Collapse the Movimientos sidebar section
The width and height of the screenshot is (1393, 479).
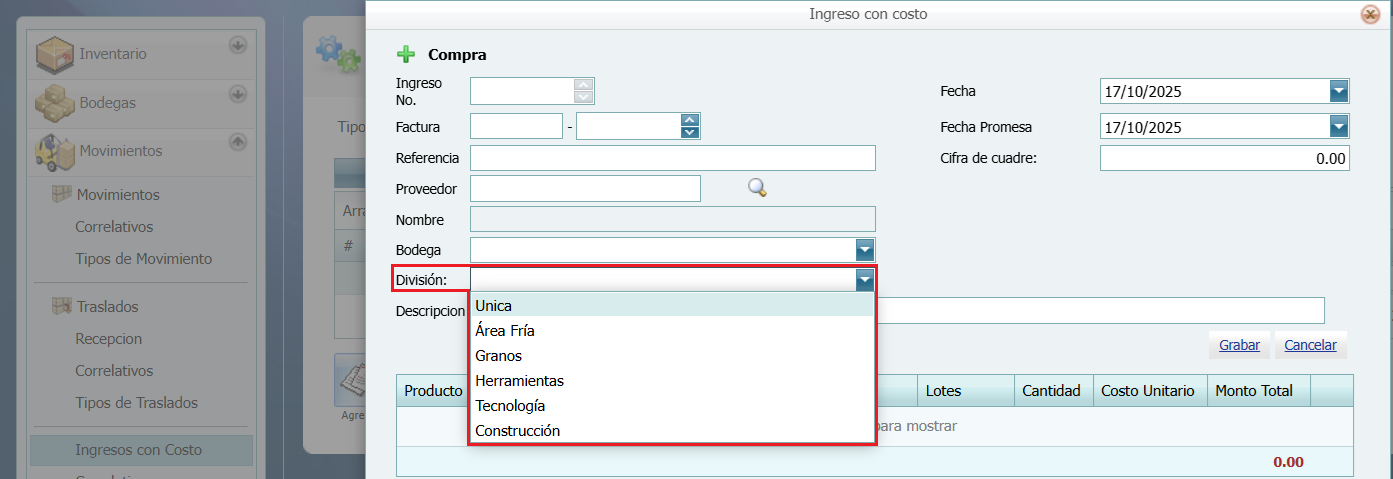click(x=237, y=142)
